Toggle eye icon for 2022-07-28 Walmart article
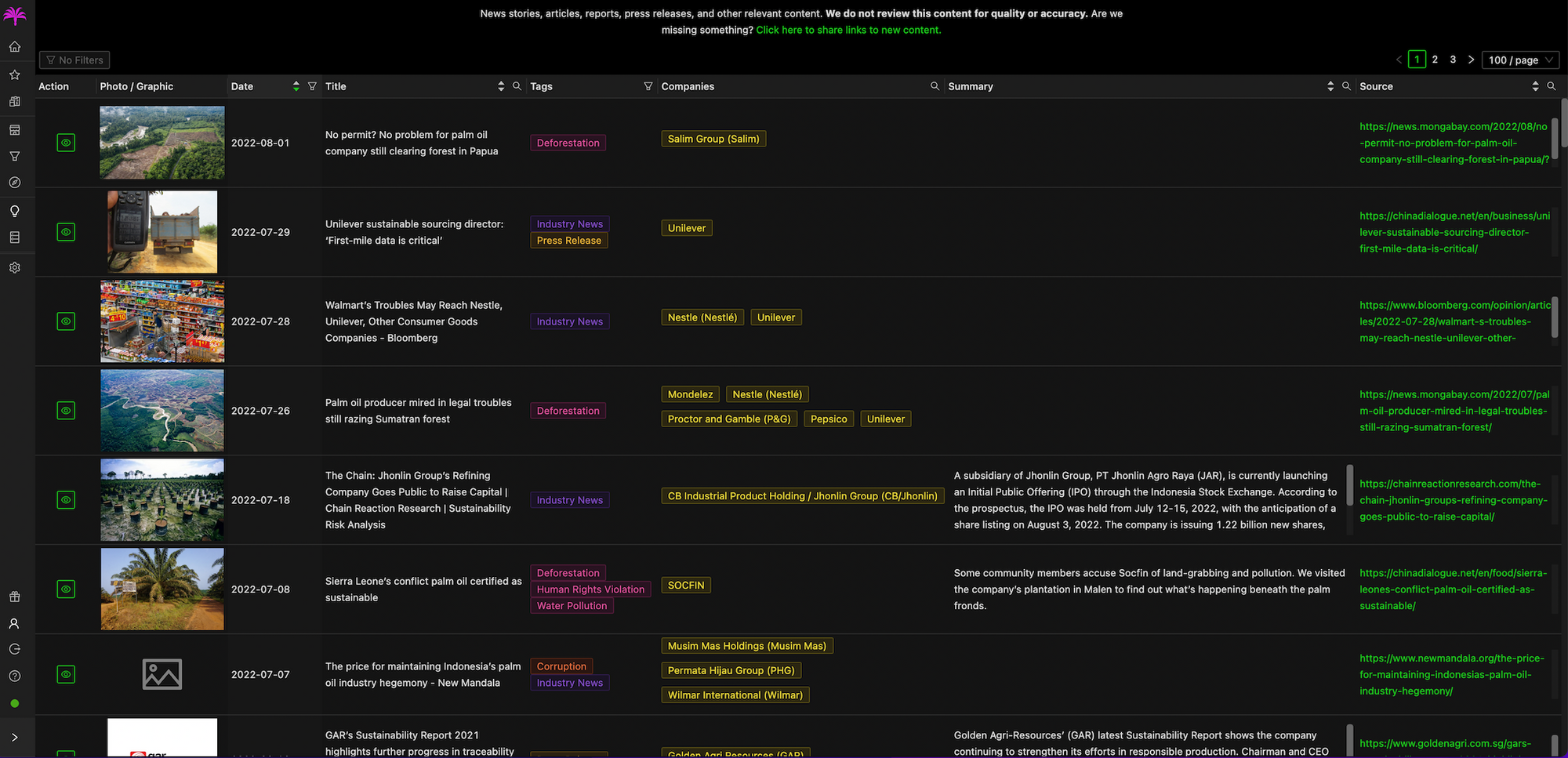The width and height of the screenshot is (1568, 758). (66, 321)
